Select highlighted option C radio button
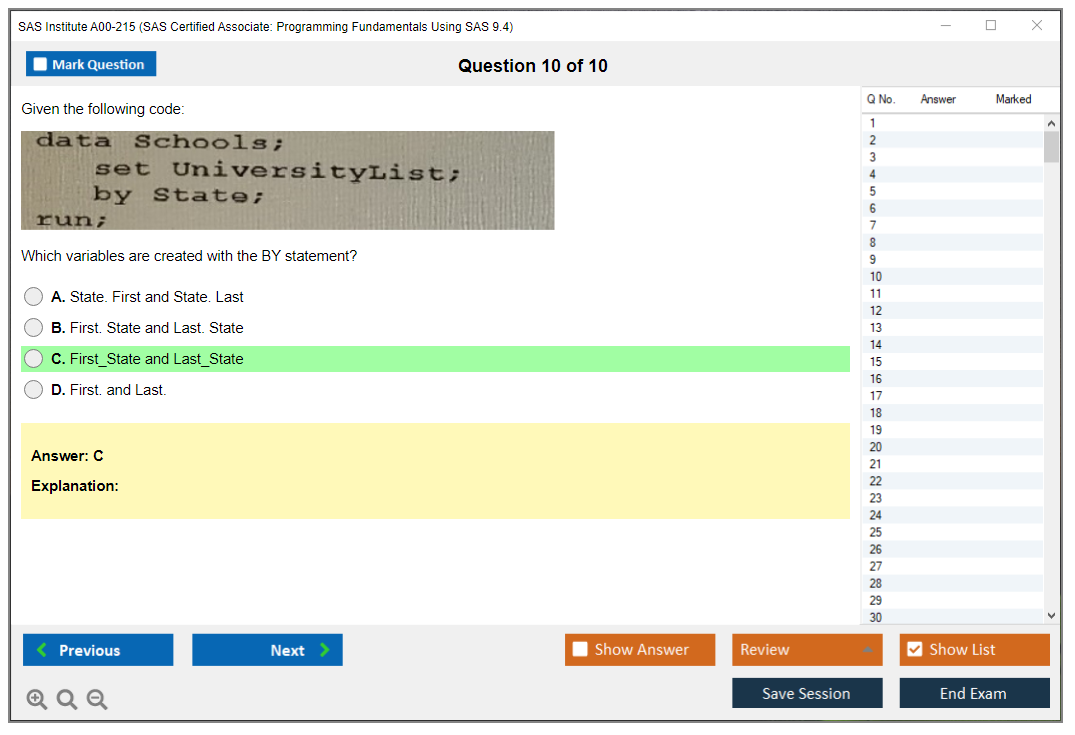1075x735 pixels. coord(34,359)
